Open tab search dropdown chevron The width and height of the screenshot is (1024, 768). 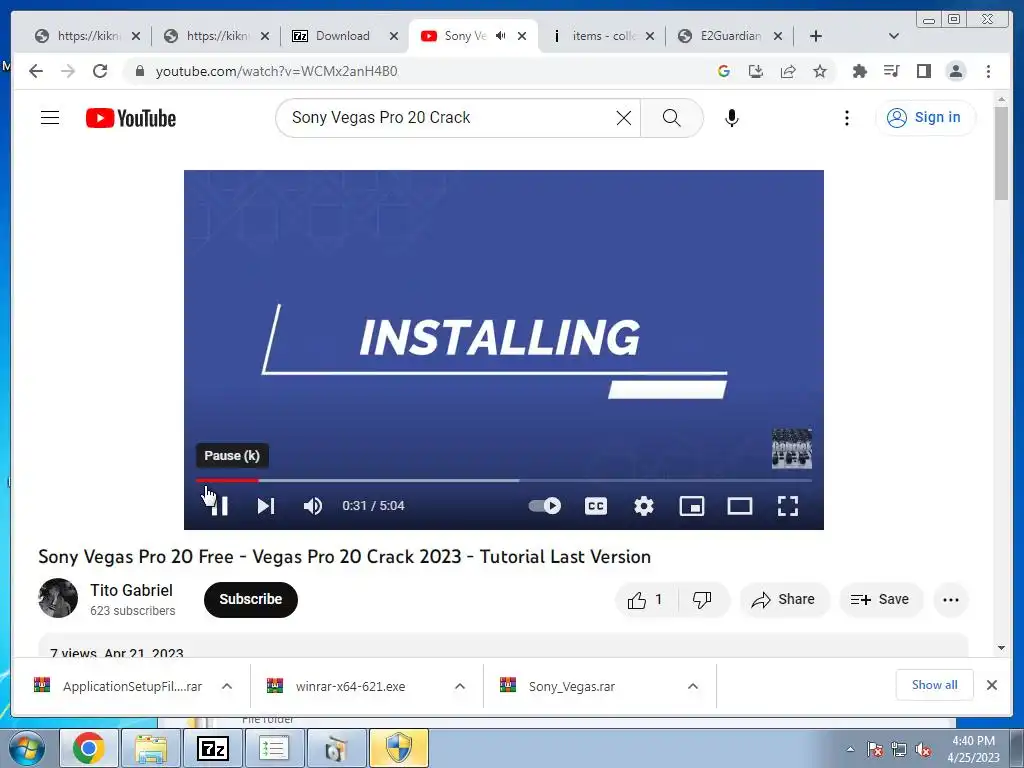(x=894, y=36)
